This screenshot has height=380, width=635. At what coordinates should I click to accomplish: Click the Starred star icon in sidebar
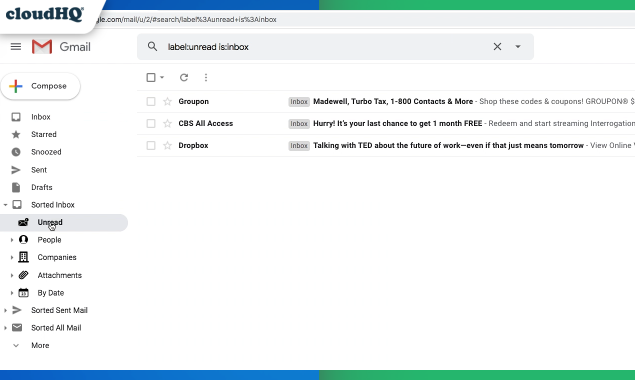point(16,134)
